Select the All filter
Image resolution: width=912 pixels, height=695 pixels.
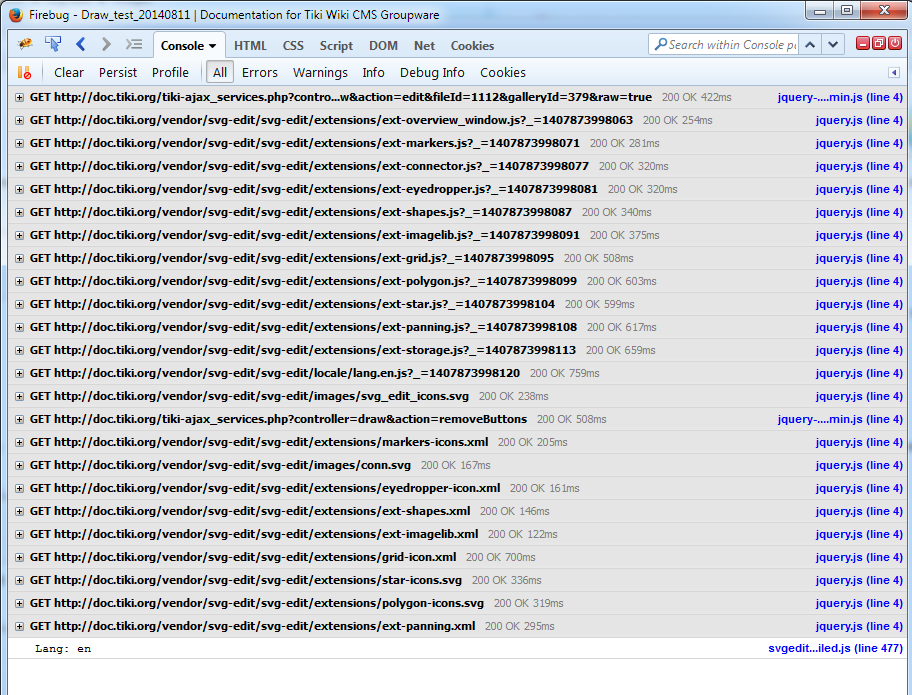tap(220, 73)
